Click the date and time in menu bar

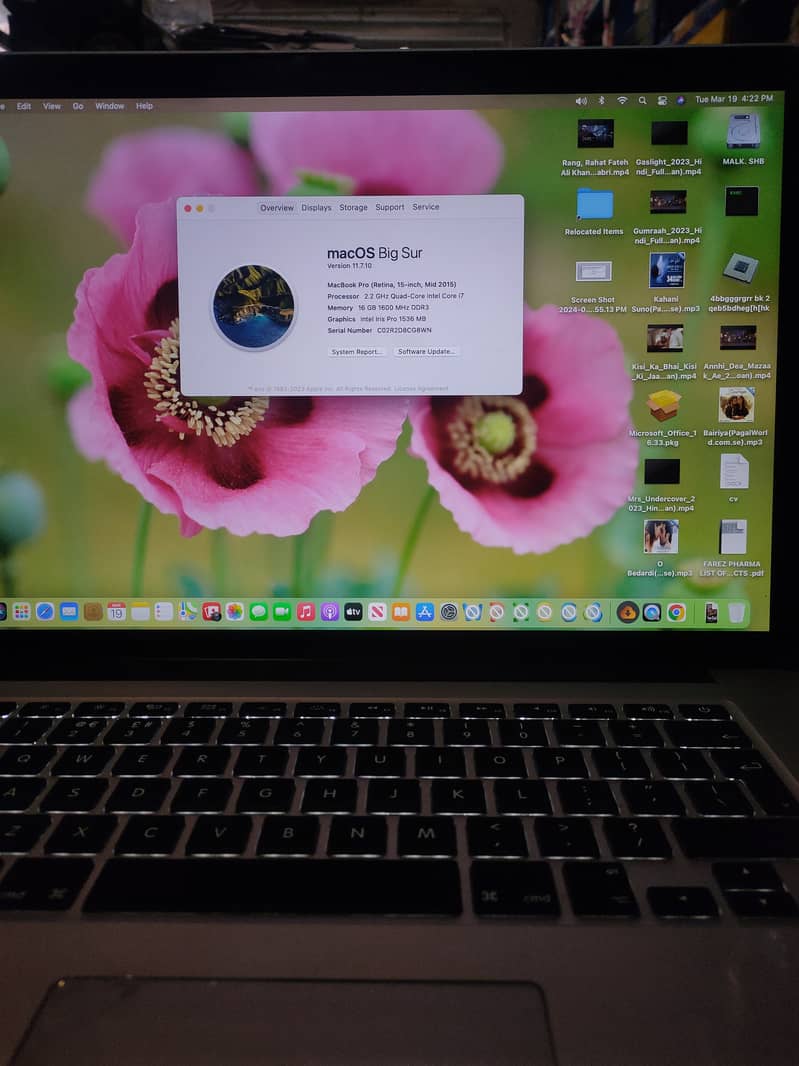coord(734,99)
